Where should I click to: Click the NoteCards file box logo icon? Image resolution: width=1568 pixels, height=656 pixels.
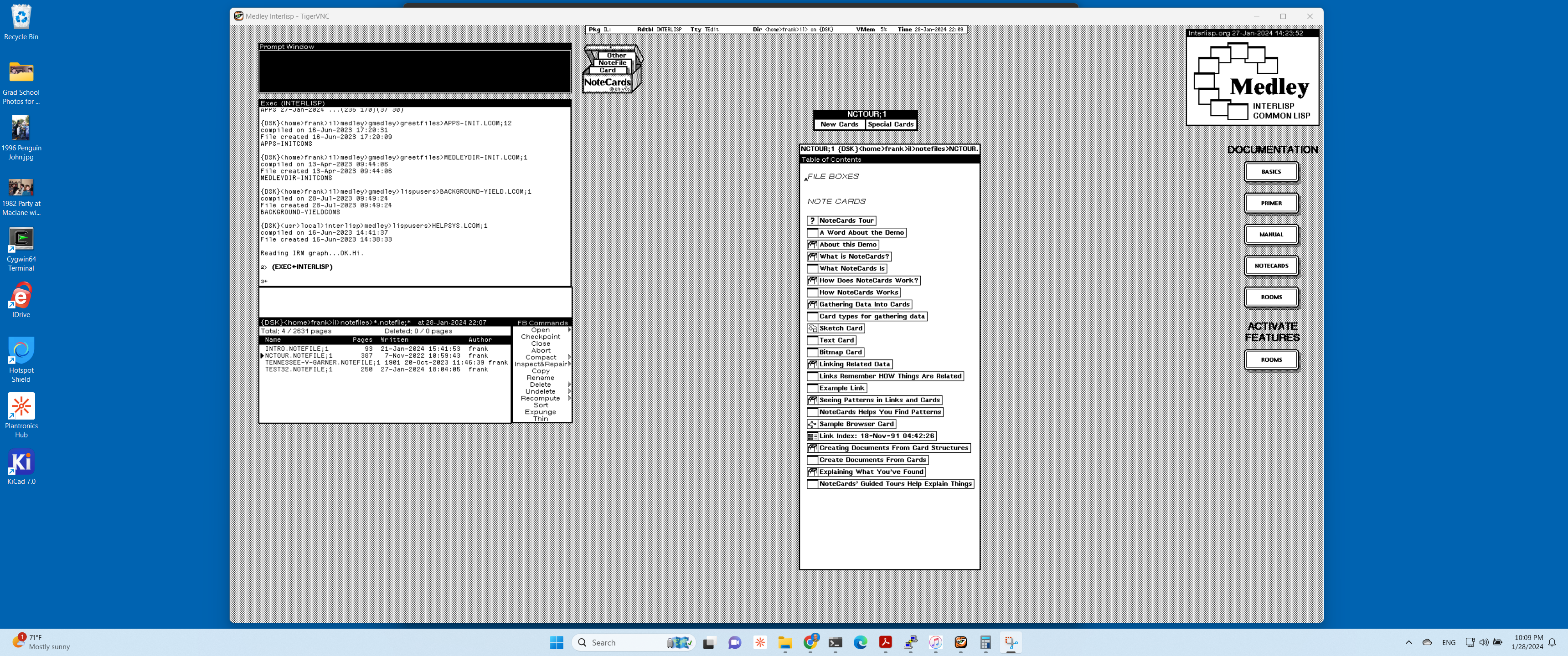pyautogui.click(x=612, y=69)
